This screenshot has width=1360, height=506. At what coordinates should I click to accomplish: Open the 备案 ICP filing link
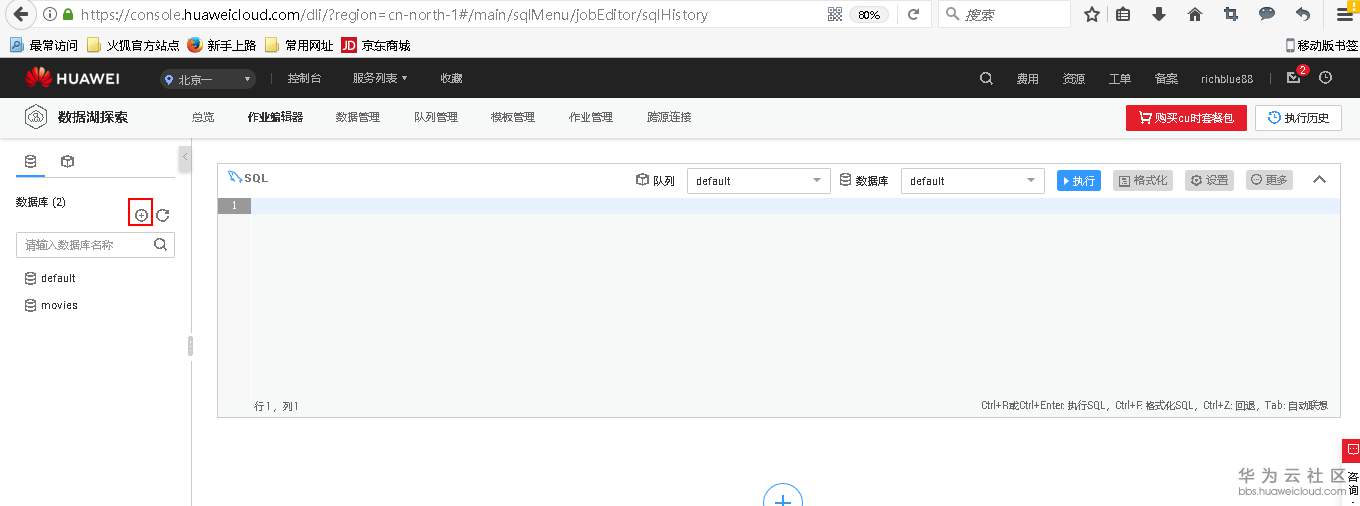(x=1166, y=79)
